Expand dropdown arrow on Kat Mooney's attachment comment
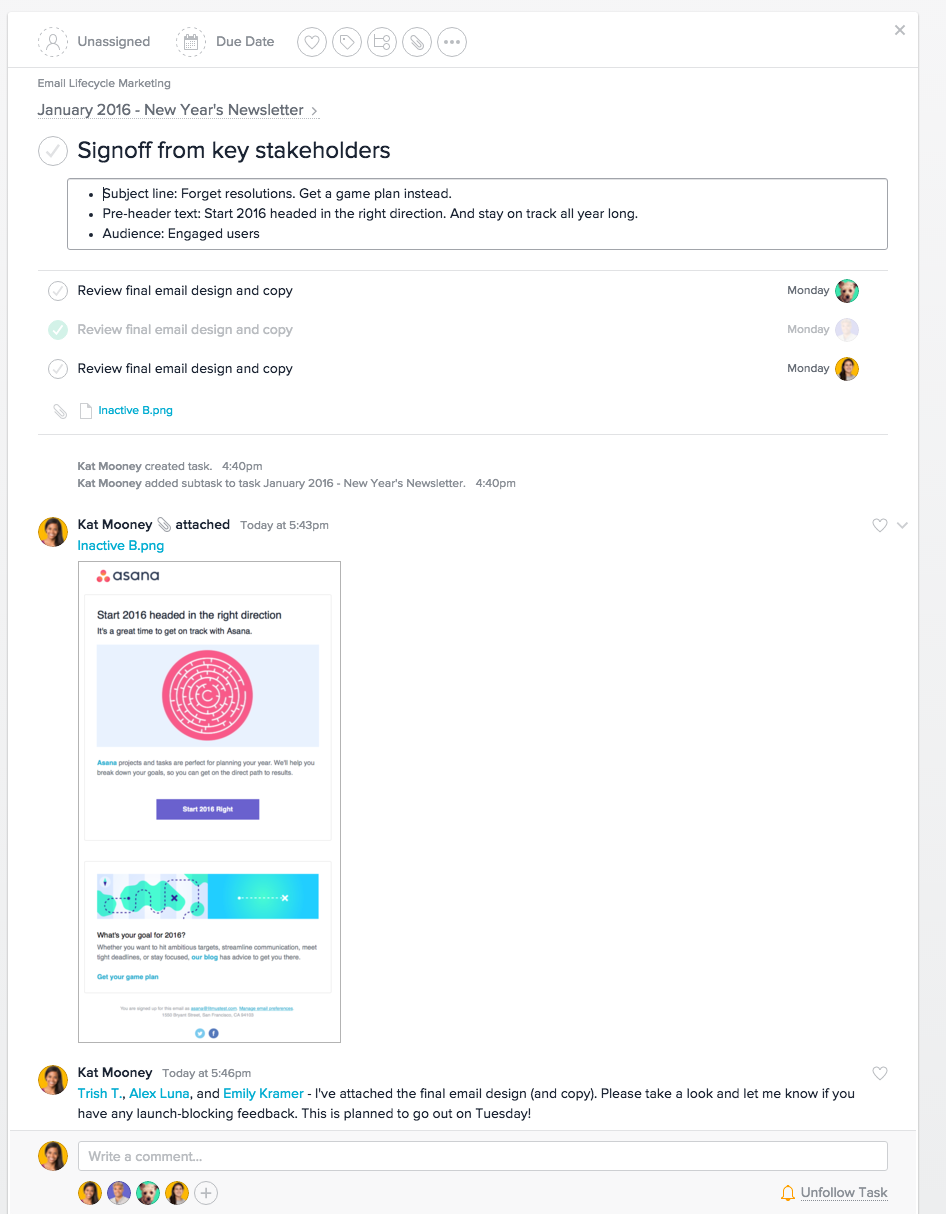The image size is (946, 1214). click(x=902, y=525)
